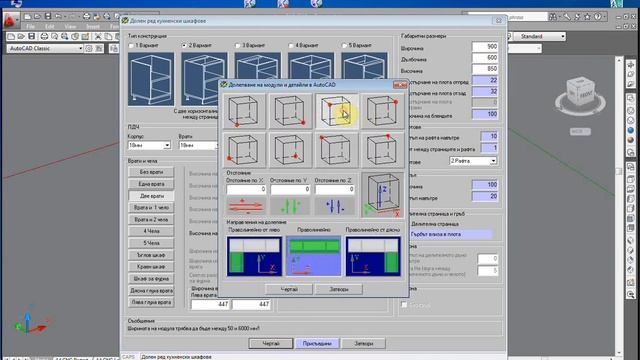Open File menu in AutoCAD
Screen dimensions: 640x360
pos(30,27)
